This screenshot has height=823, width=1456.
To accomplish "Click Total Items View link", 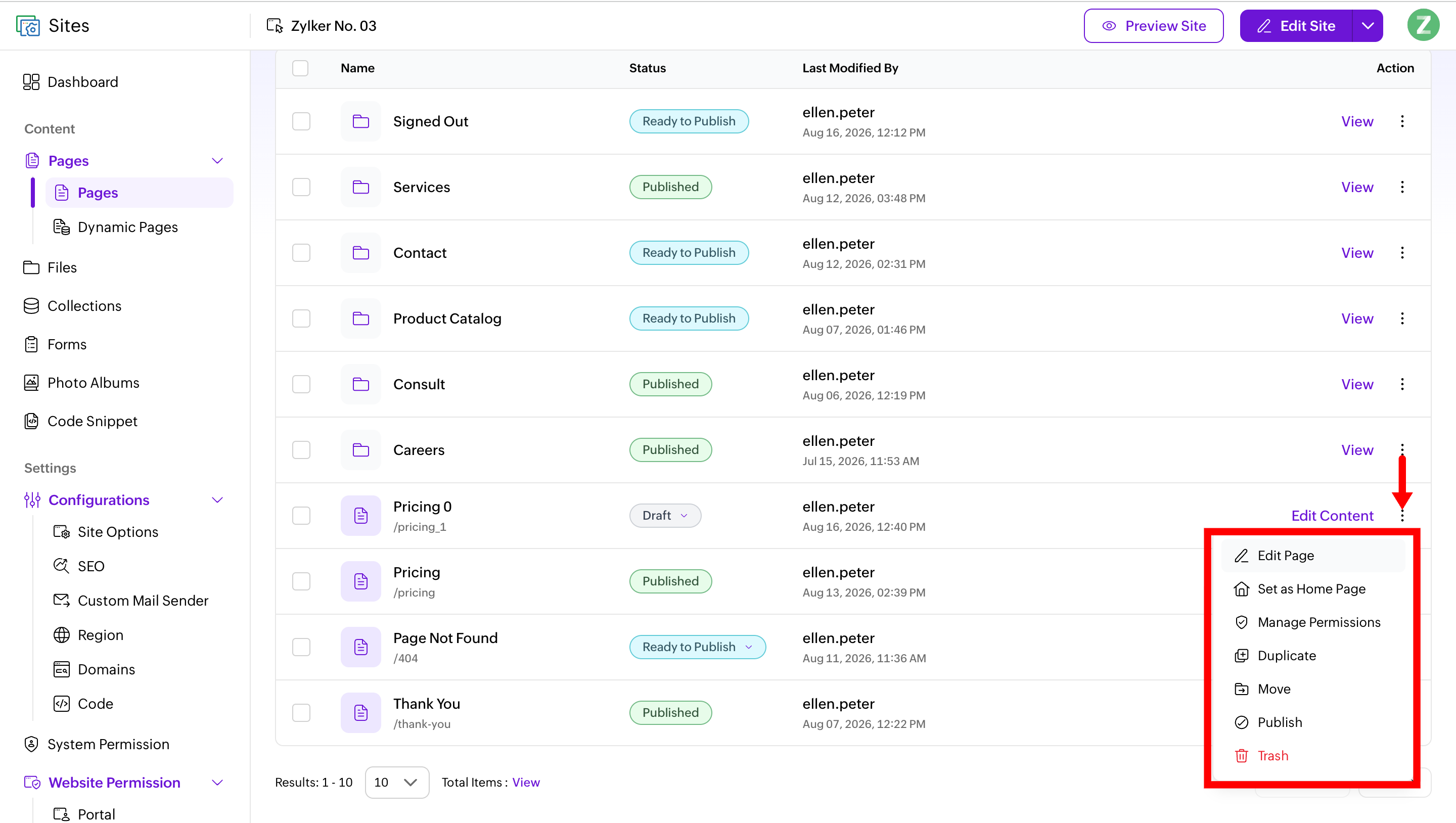I will tap(526, 783).
